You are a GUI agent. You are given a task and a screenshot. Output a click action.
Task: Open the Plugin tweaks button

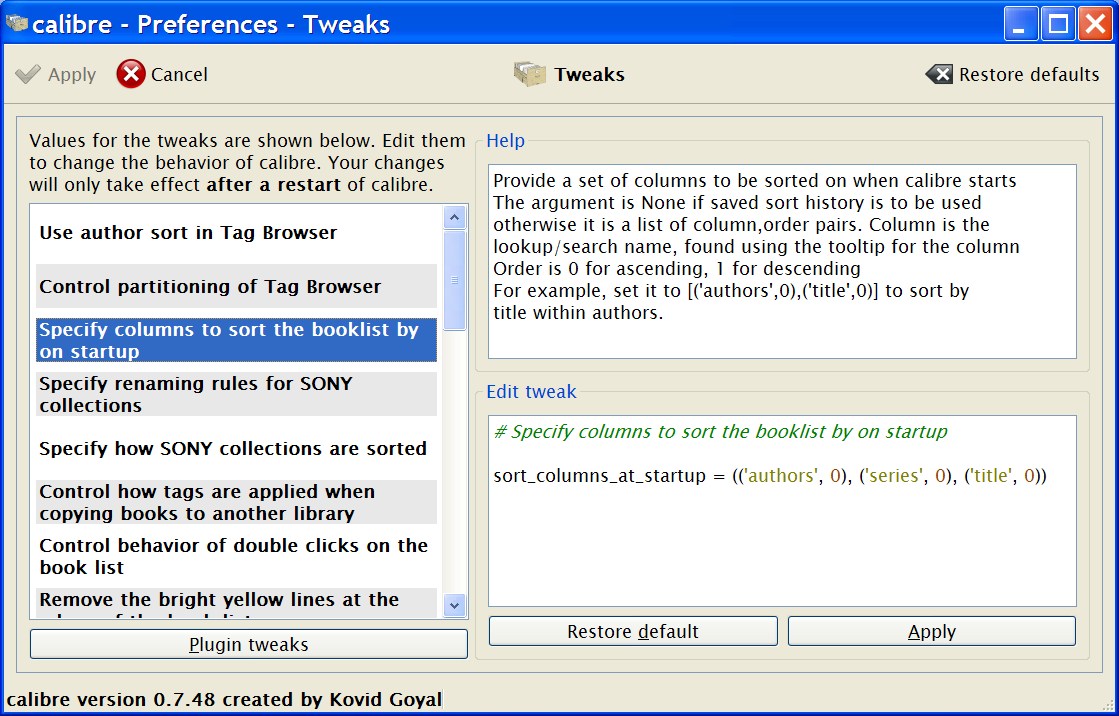(x=248, y=645)
